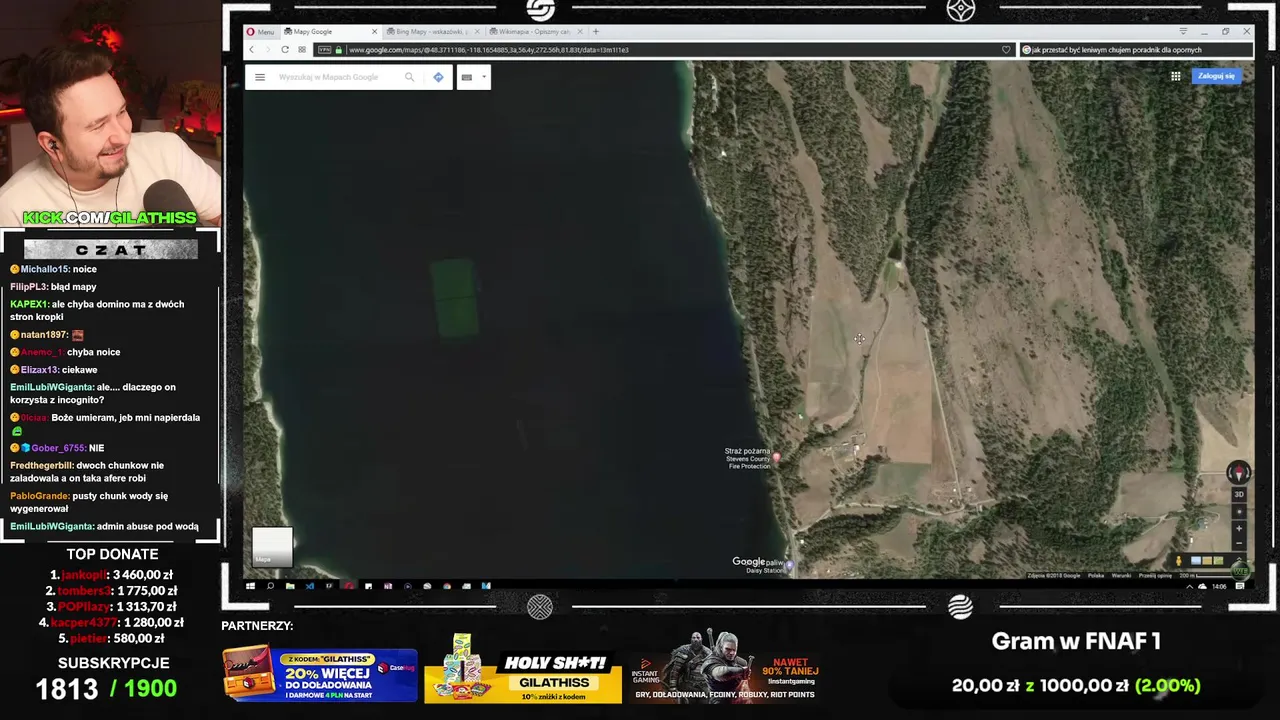
Task: Click the Straż pożarna map pin
Action: (x=776, y=458)
